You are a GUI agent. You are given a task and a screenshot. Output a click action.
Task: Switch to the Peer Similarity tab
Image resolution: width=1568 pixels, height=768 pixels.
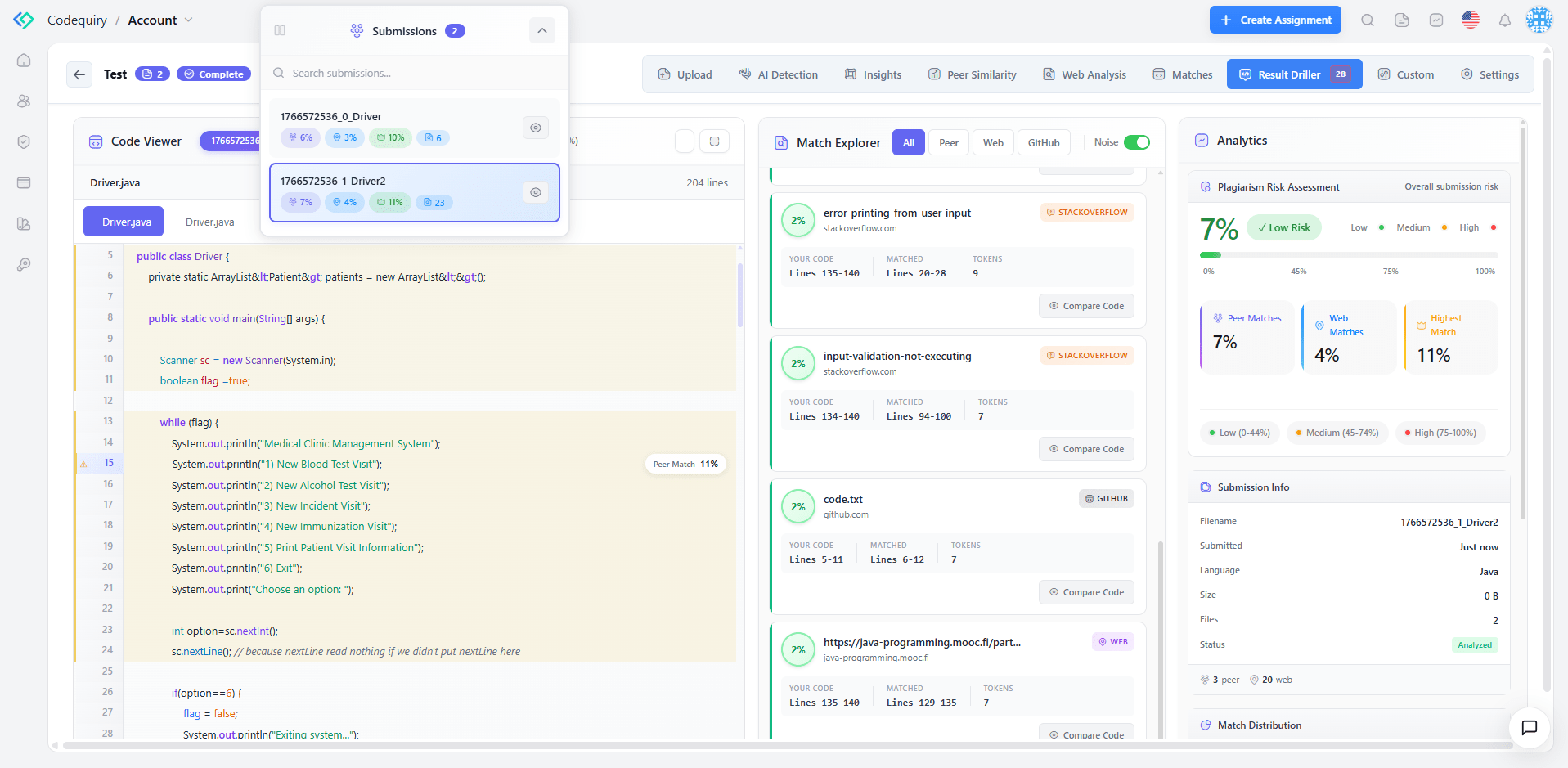pyautogui.click(x=972, y=74)
